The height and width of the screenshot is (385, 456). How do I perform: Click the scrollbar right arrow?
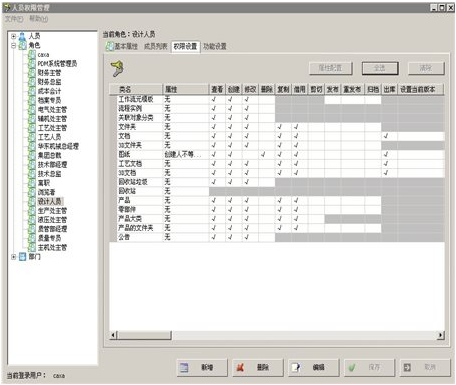(x=441, y=335)
